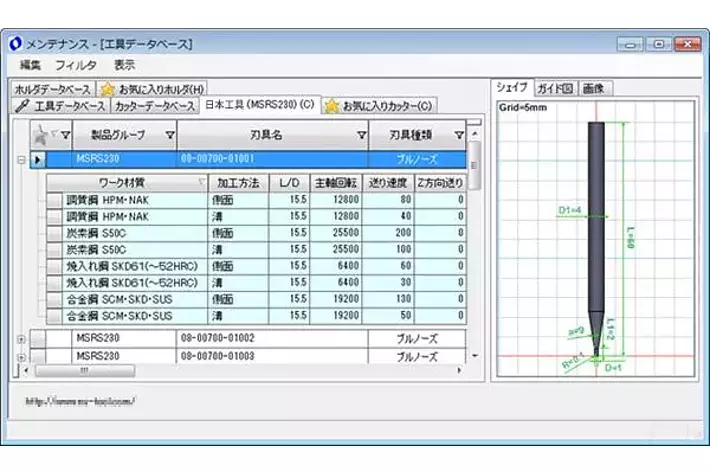Tick the checkbox for first 合金鋼 SCM・SKD・SUS row
The image size is (710, 474).
point(54,298)
